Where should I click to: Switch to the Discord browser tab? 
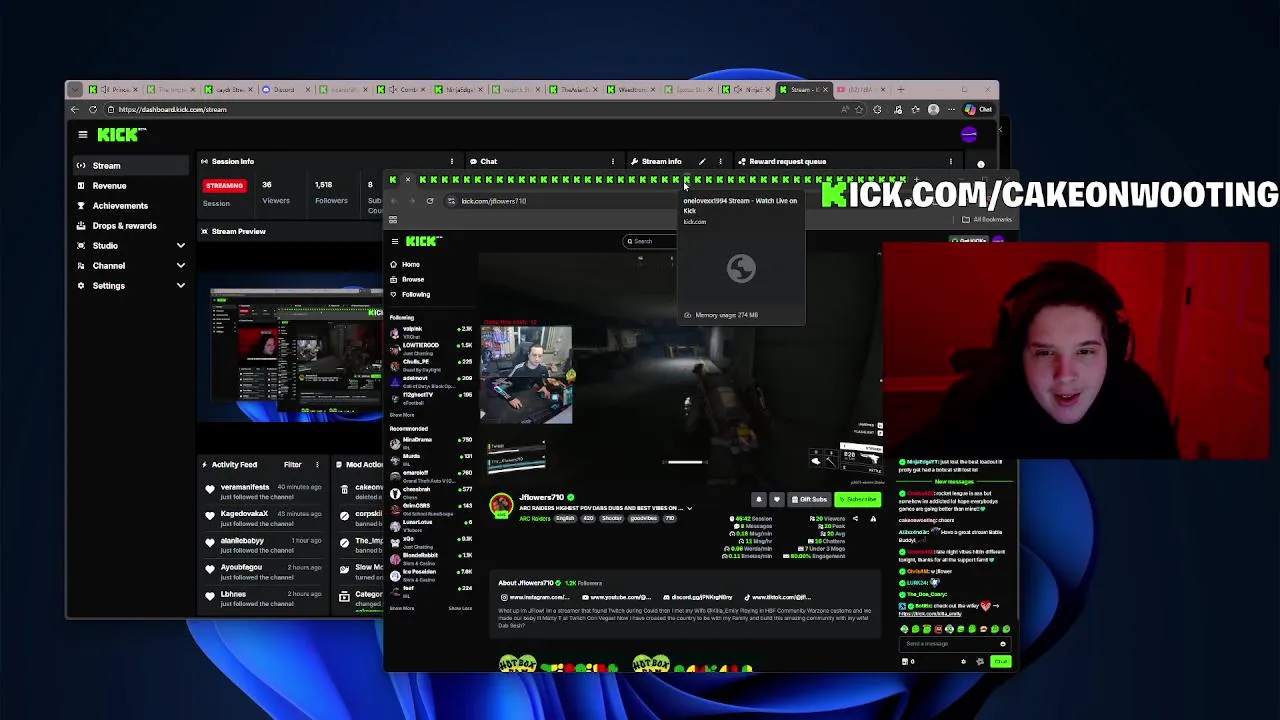[284, 89]
